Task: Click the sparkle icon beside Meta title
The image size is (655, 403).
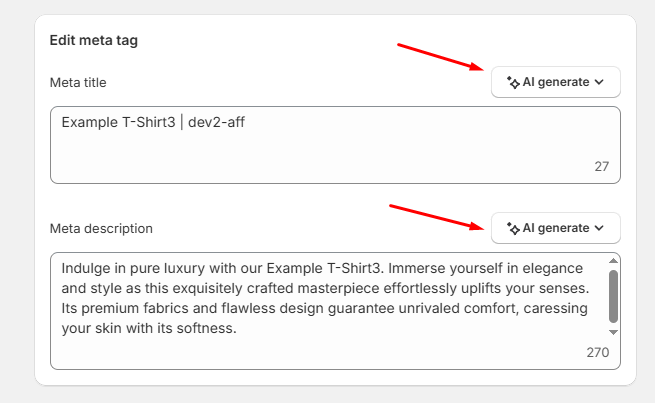Action: [513, 82]
